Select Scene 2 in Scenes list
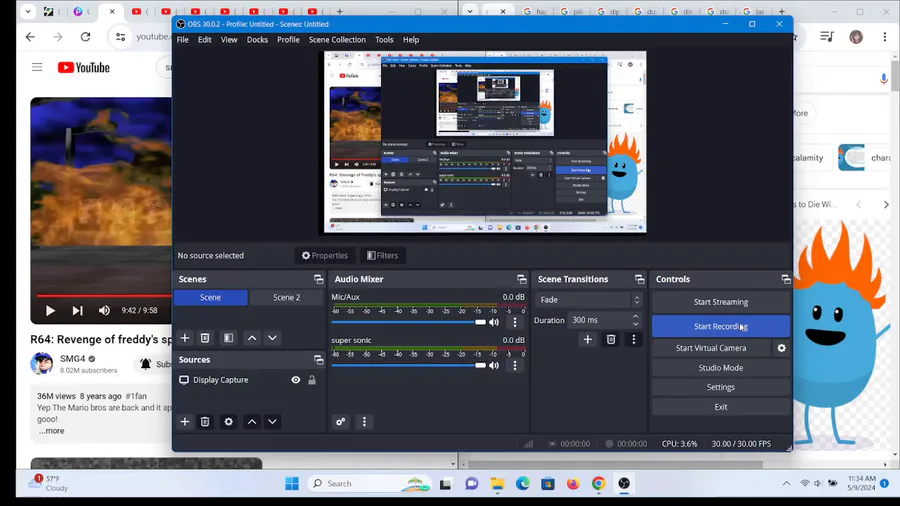Image resolution: width=900 pixels, height=506 pixels. 286,297
